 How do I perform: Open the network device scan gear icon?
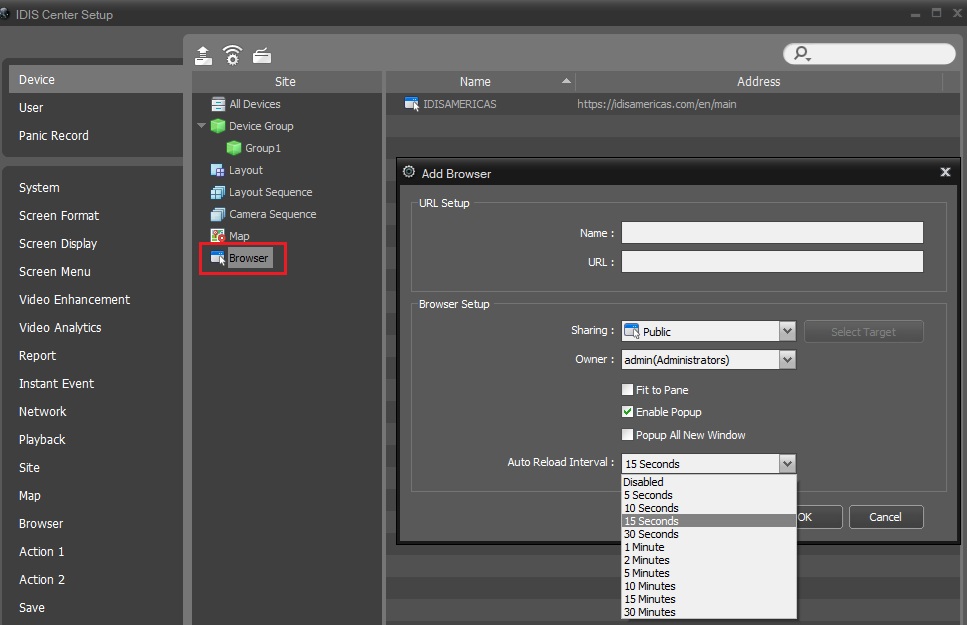pyautogui.click(x=232, y=55)
